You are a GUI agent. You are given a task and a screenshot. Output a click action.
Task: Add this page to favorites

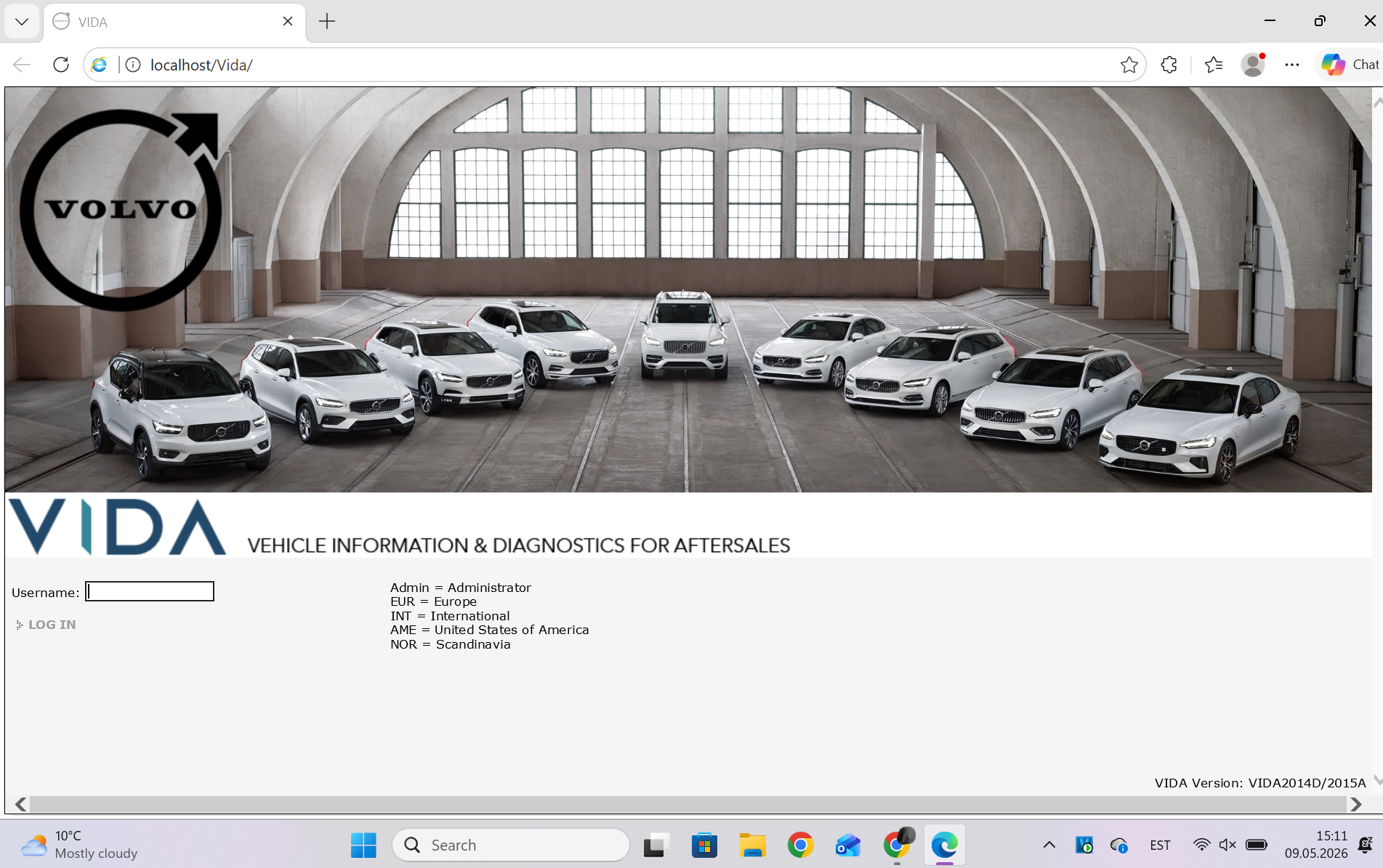(x=1129, y=65)
